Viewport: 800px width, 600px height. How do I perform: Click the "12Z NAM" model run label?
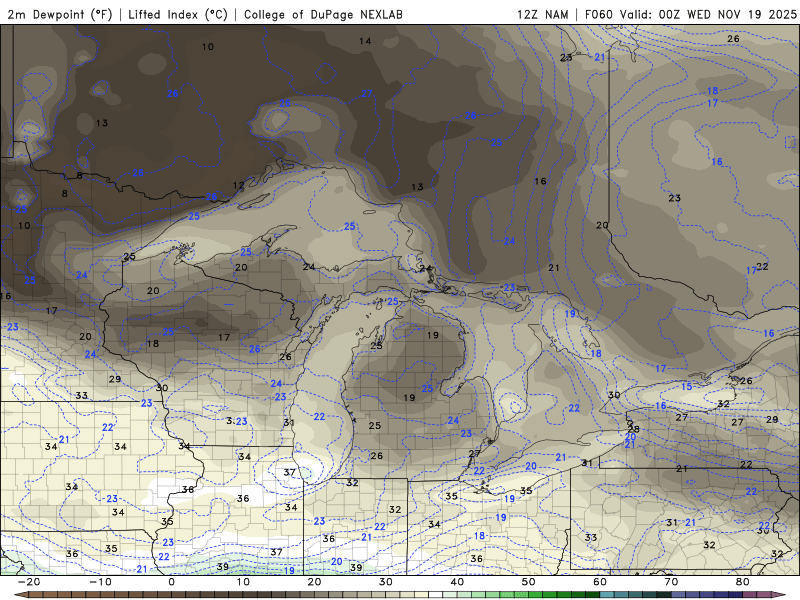(x=542, y=14)
